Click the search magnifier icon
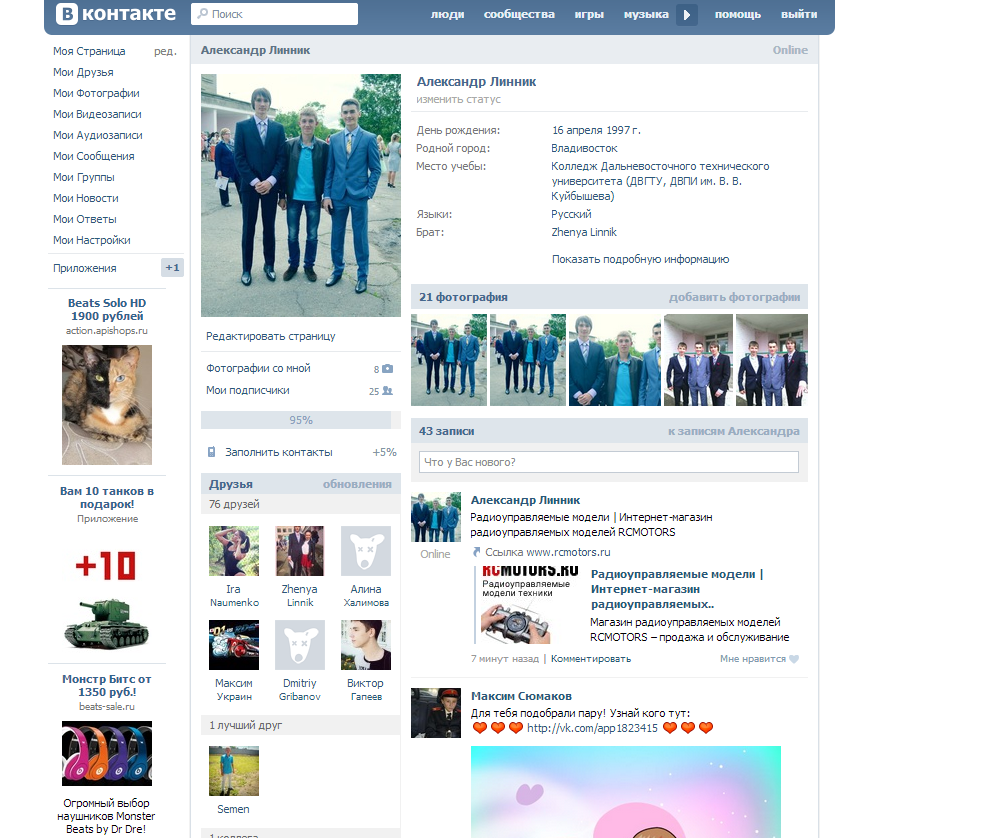Viewport: 986px width, 838px height. coord(202,13)
